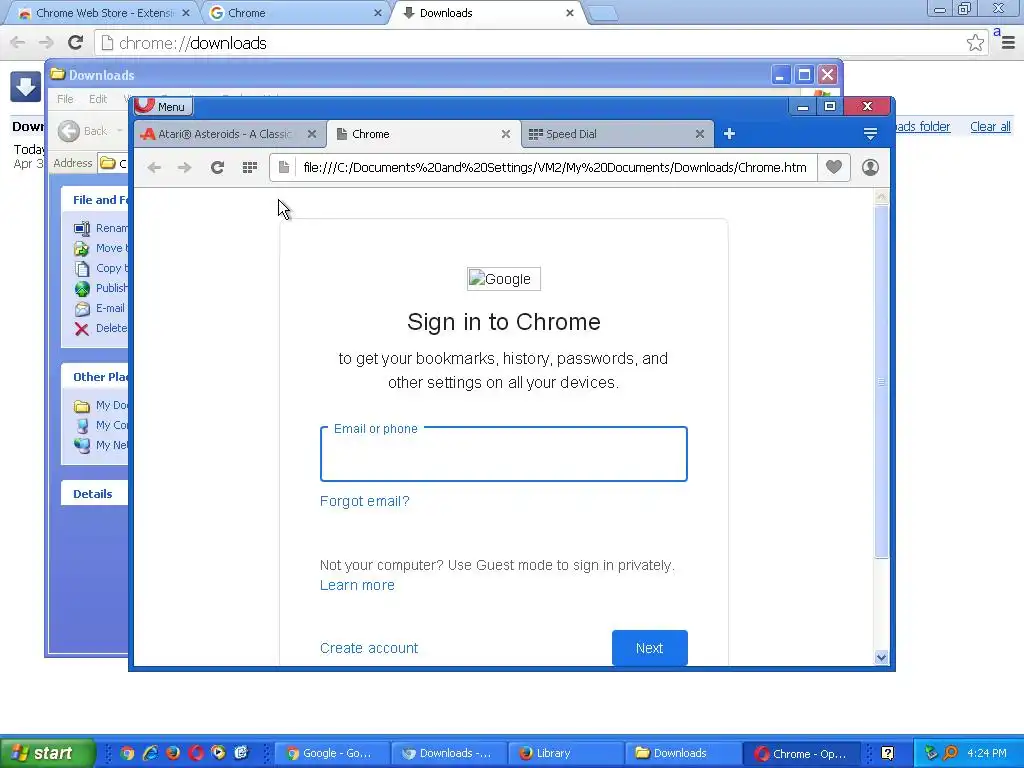
Task: Click the Rename task in Explorer sidebar
Action: click(101, 228)
